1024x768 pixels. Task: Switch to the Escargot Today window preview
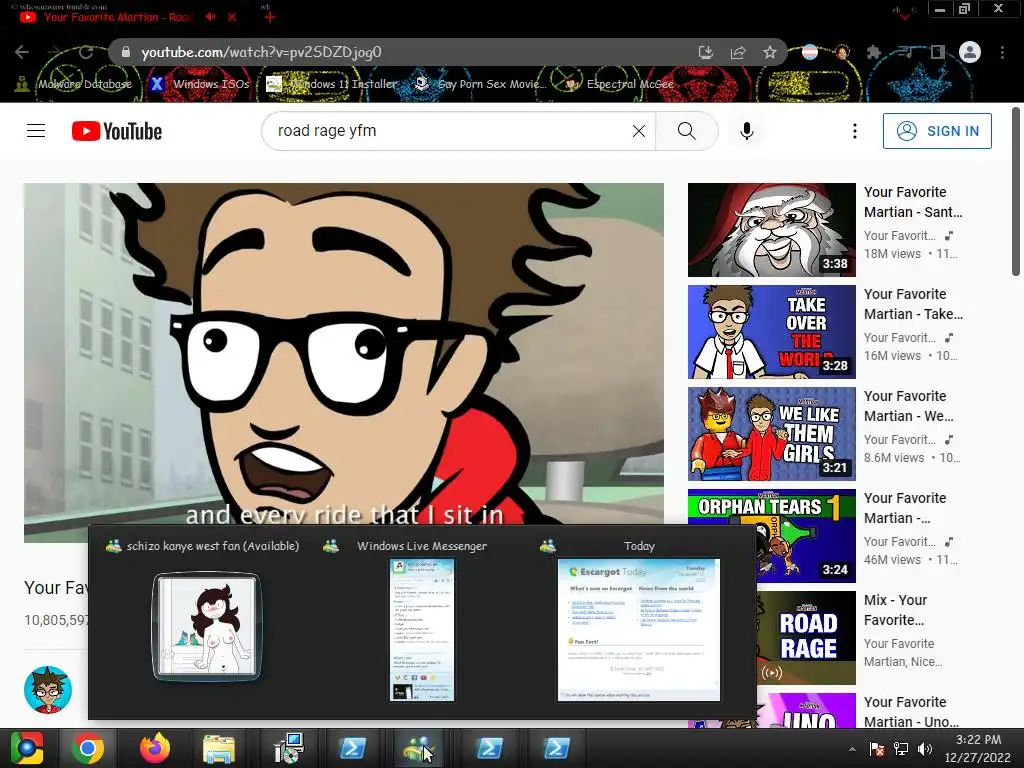[x=639, y=630]
